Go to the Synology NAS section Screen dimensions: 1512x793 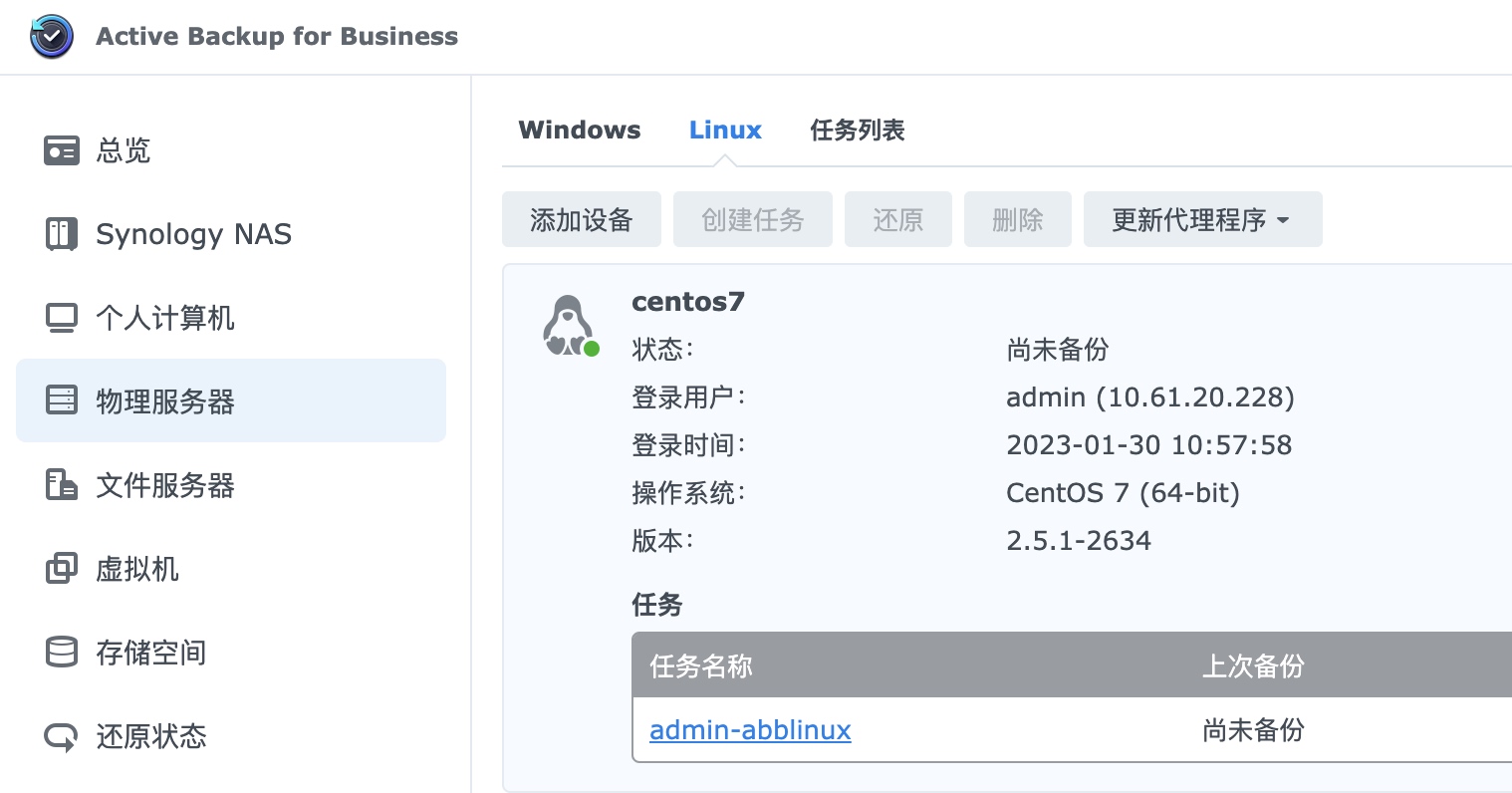[x=231, y=234]
